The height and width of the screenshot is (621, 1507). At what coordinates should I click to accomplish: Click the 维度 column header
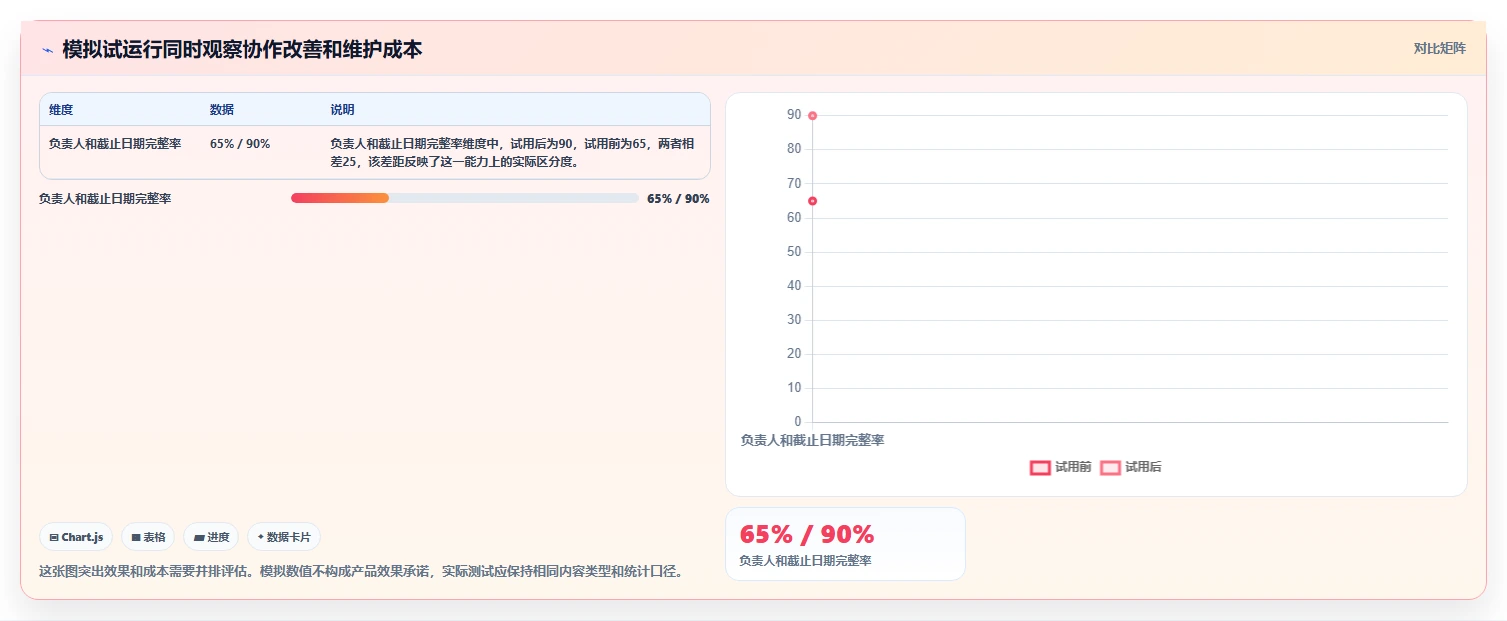tap(61, 110)
